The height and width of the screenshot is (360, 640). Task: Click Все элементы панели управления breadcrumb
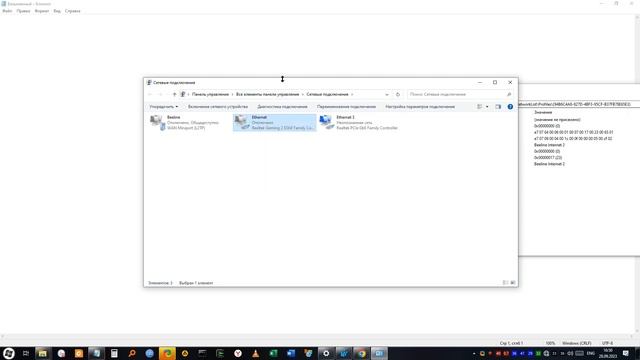coord(267,94)
